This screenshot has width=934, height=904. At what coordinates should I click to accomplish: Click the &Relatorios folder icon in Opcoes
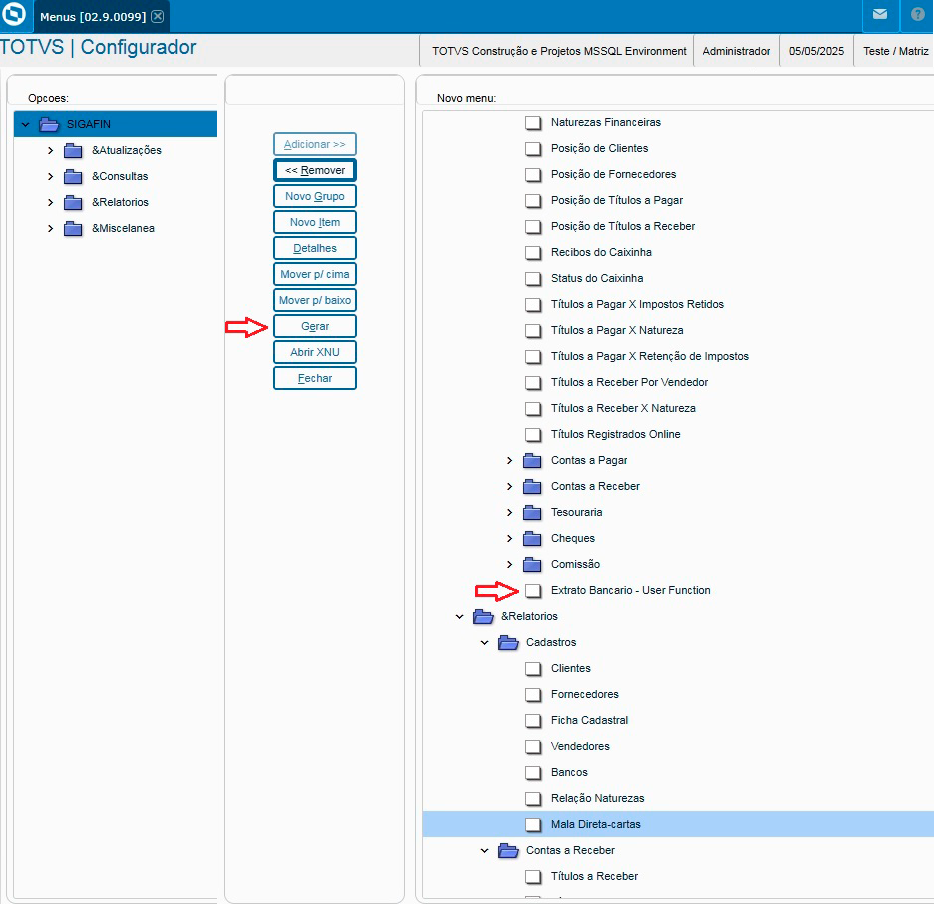pyautogui.click(x=73, y=202)
